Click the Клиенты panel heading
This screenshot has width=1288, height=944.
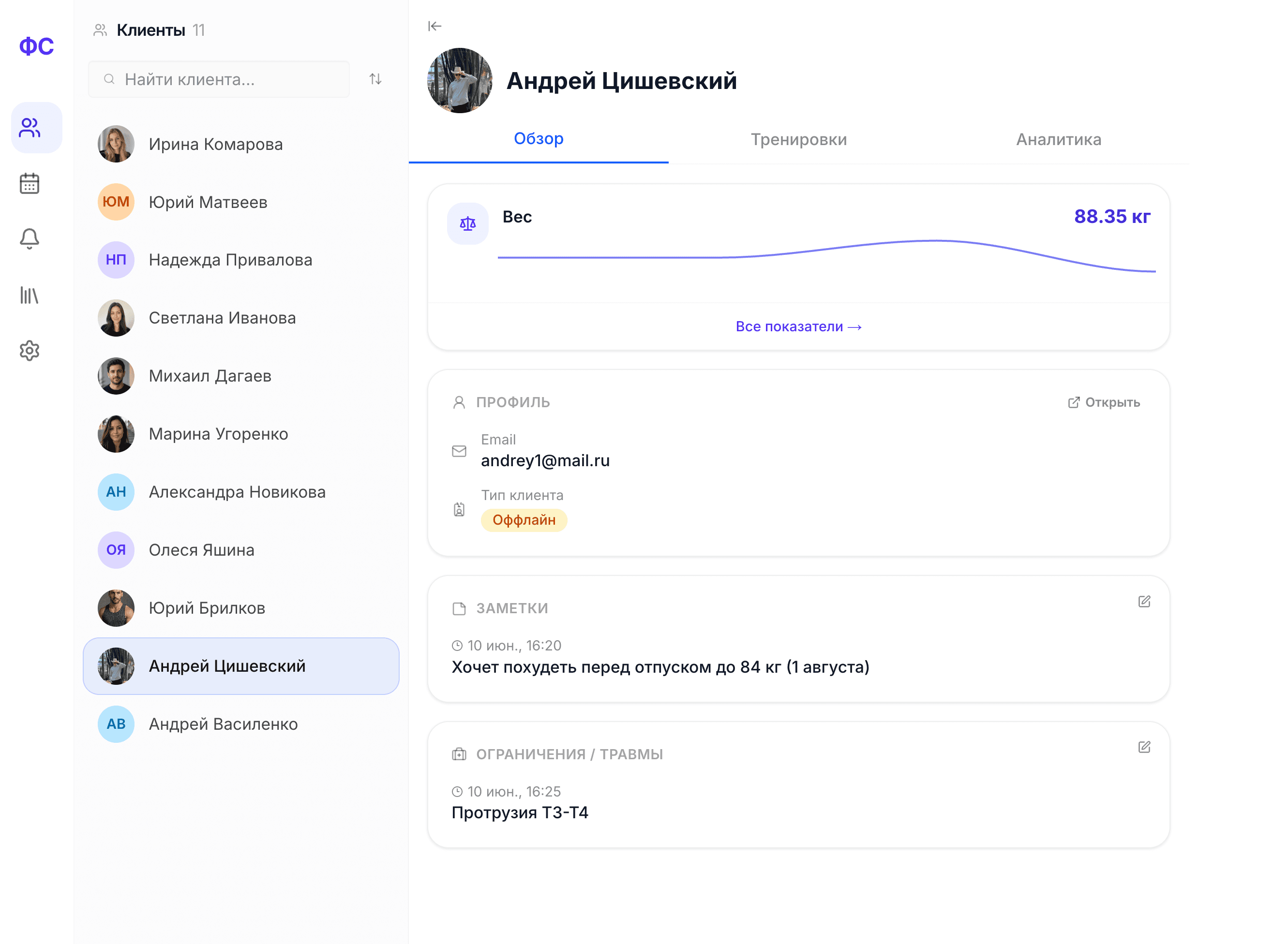pos(151,30)
